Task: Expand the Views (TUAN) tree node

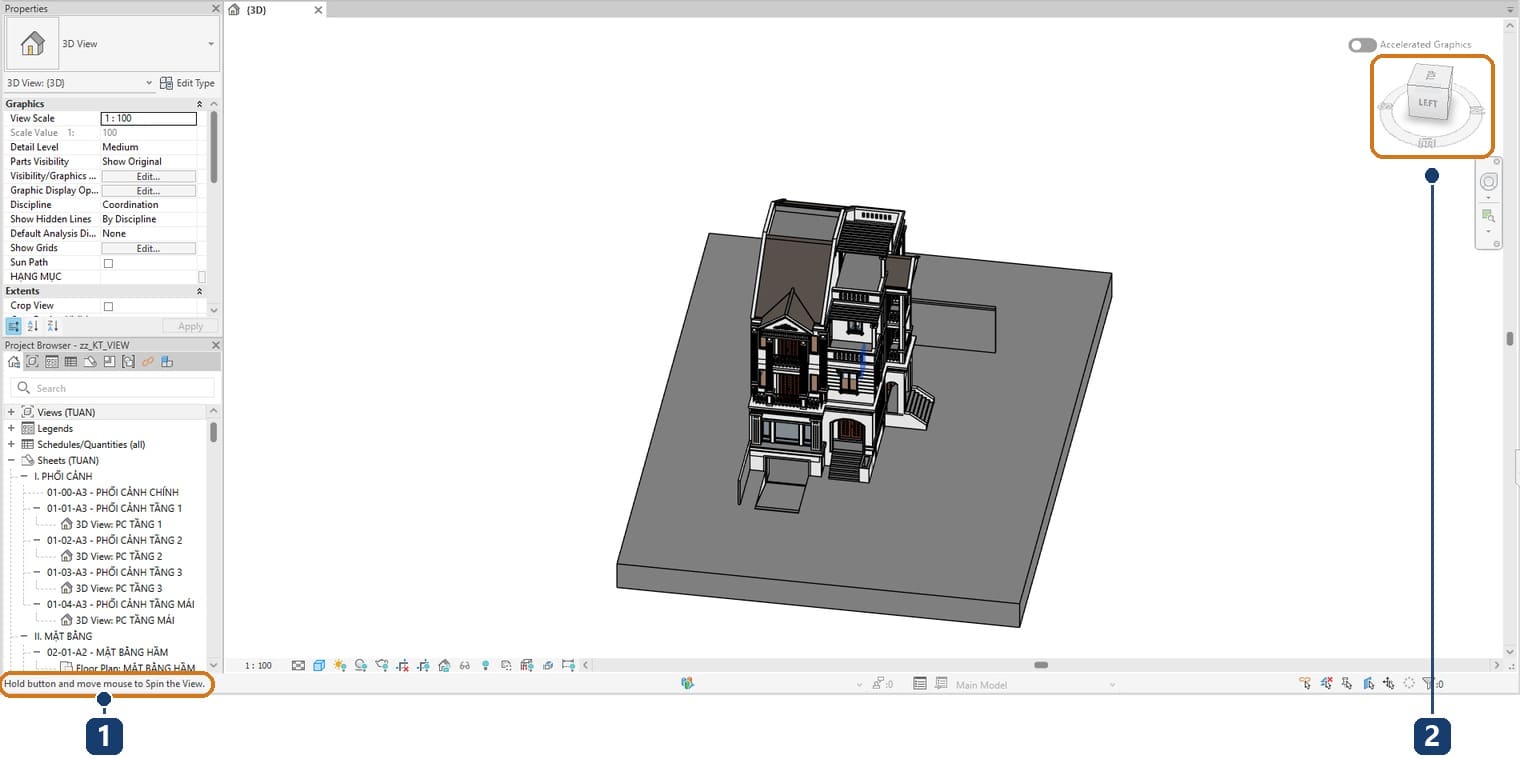Action: [x=11, y=412]
